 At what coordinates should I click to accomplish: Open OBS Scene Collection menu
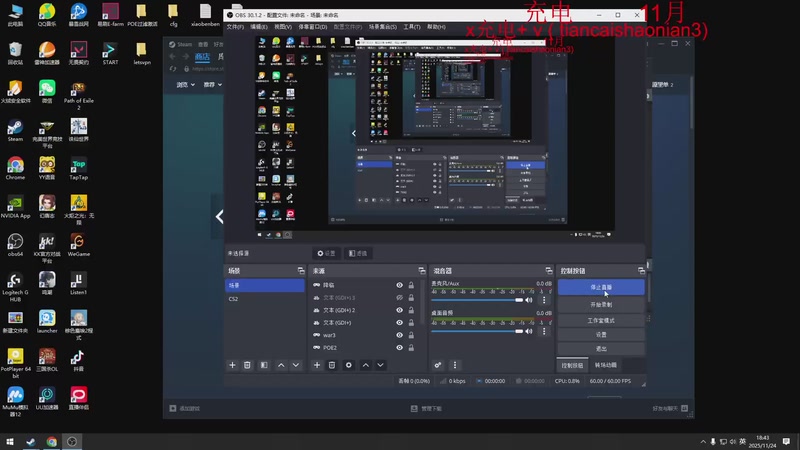tap(383, 27)
